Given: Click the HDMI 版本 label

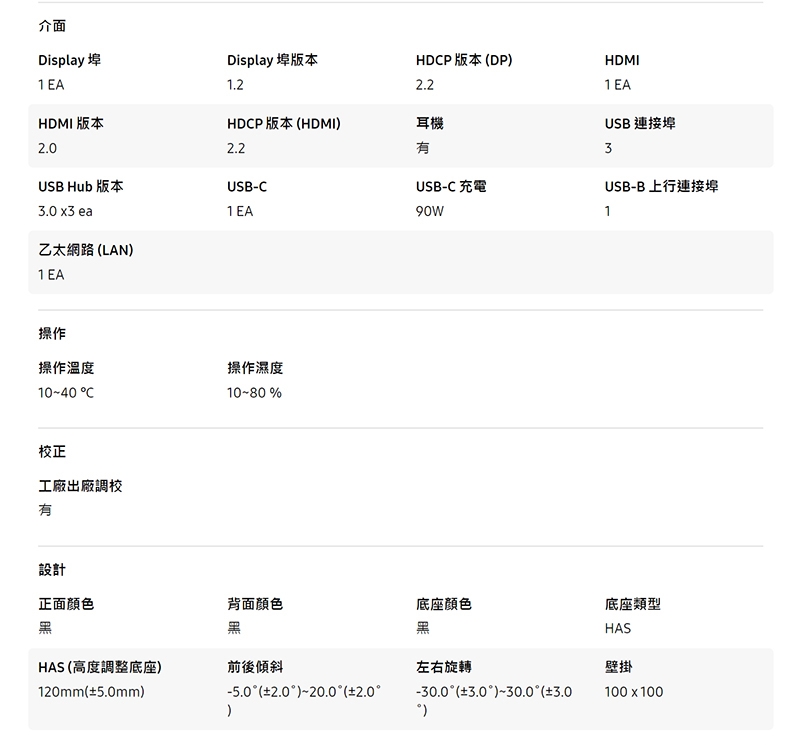Looking at the screenshot, I should pyautogui.click(x=71, y=124).
